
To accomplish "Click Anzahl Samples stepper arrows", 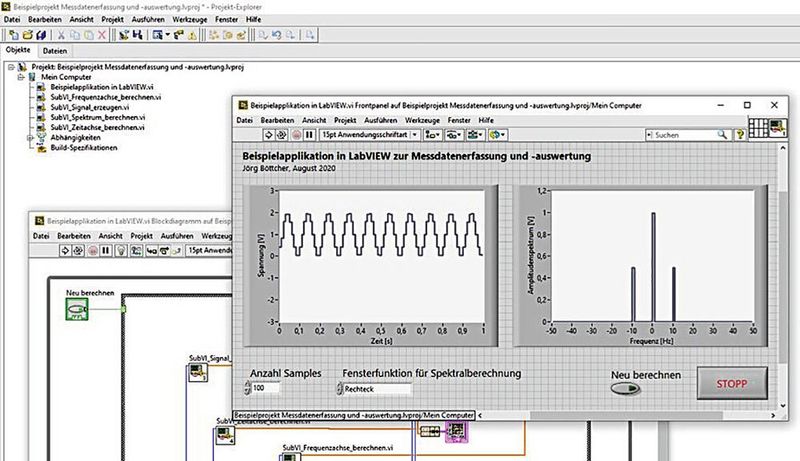I will 247,388.
